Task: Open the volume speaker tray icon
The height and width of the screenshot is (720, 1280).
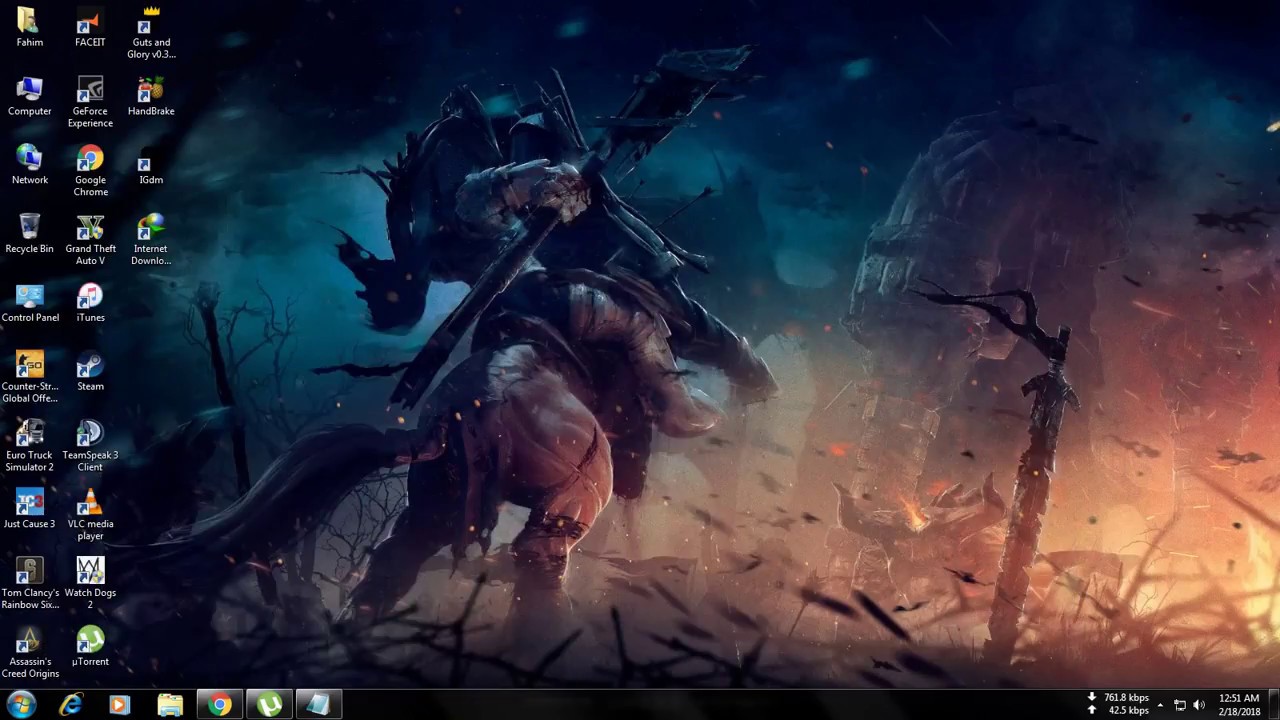Action: click(1199, 705)
